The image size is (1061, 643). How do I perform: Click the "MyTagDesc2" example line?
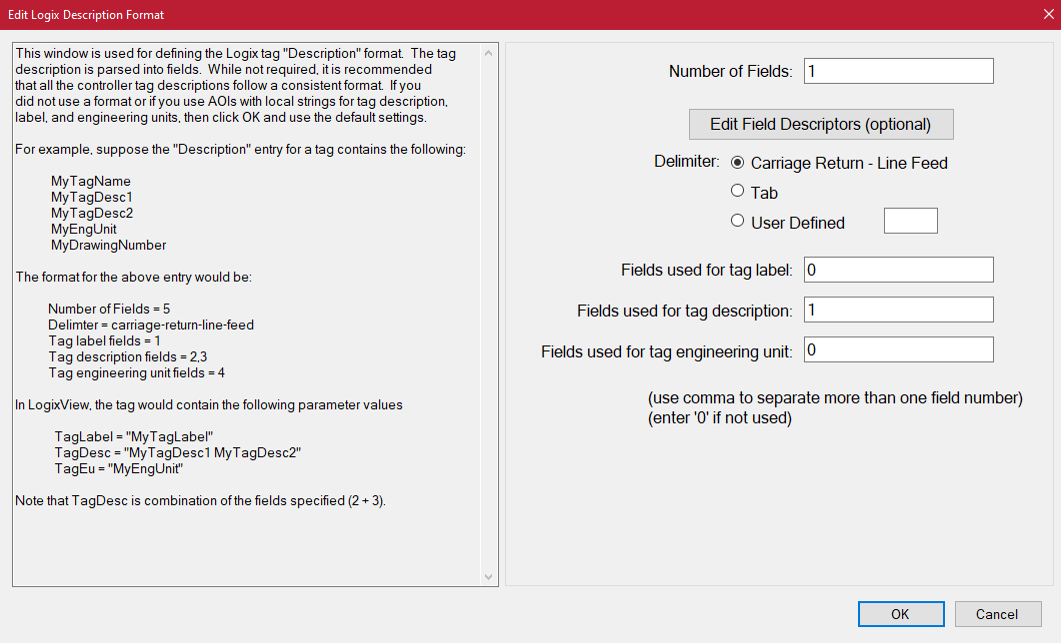[92, 213]
